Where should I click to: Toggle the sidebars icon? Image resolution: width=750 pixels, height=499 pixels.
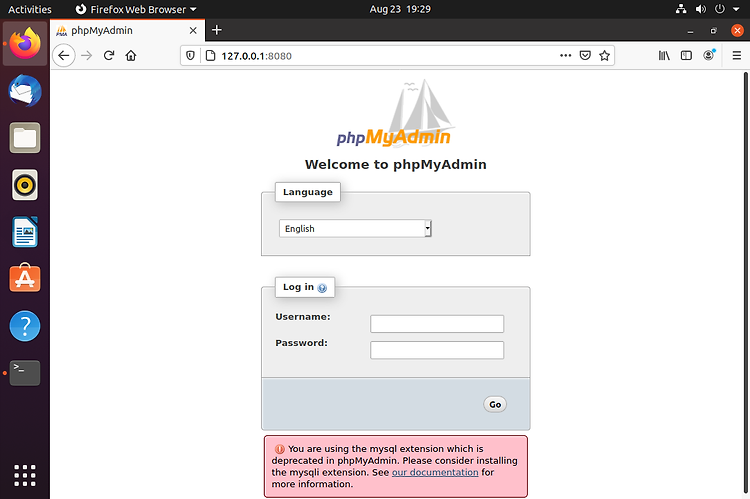[686, 55]
